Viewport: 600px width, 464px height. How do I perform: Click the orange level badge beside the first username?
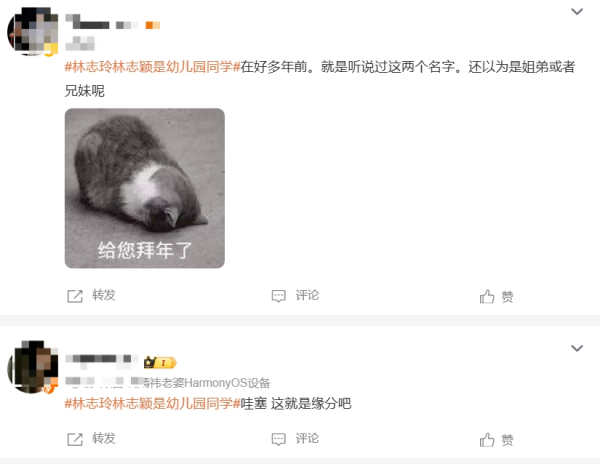[153, 25]
